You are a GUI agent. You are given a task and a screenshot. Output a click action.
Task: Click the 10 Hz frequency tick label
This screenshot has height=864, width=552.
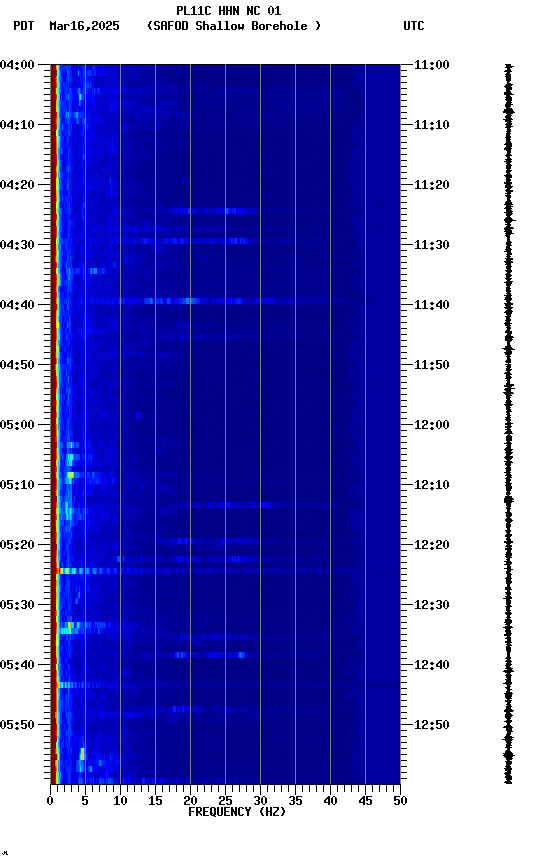(120, 801)
